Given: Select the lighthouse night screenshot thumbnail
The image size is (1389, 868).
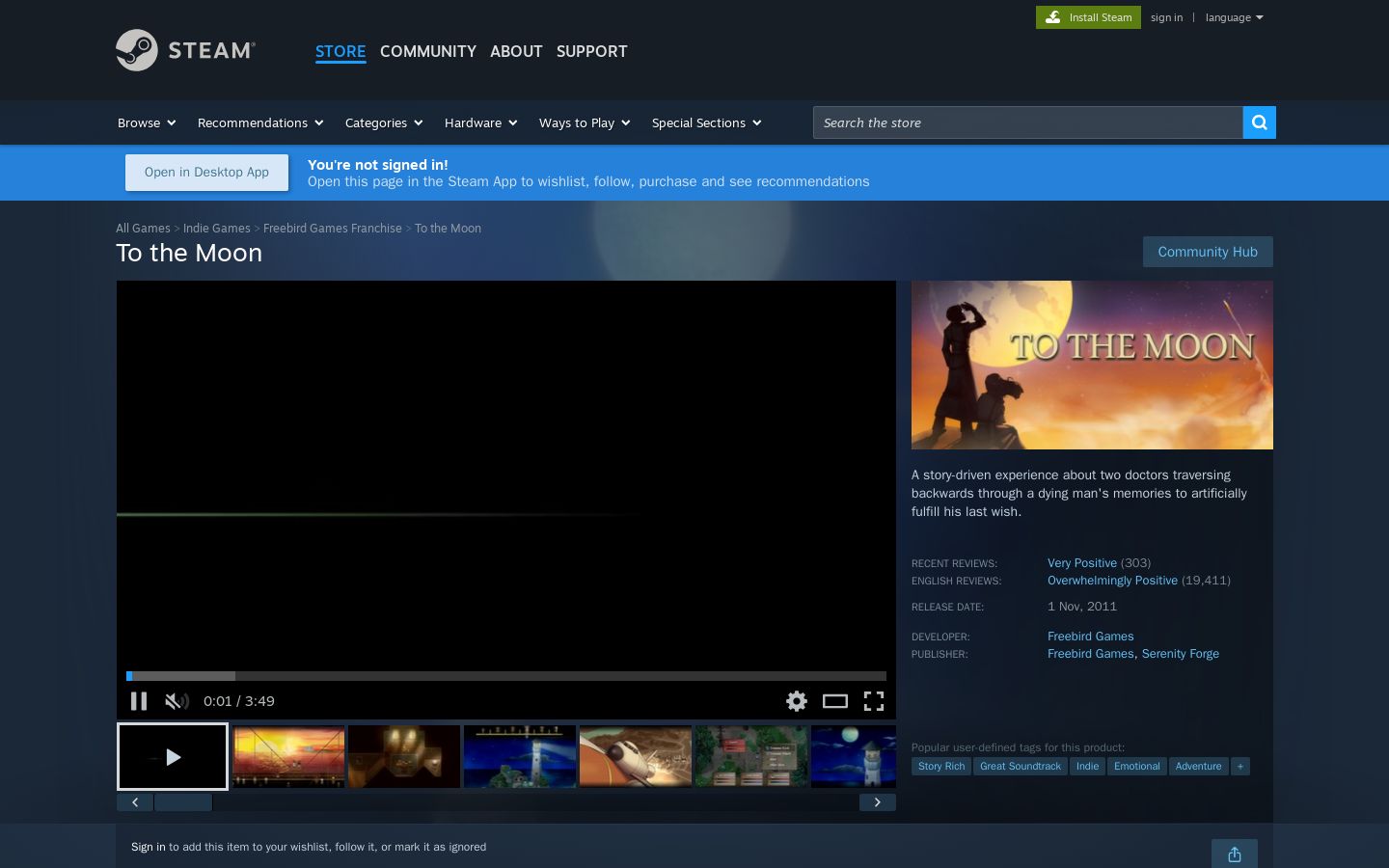Looking at the screenshot, I should [520, 757].
